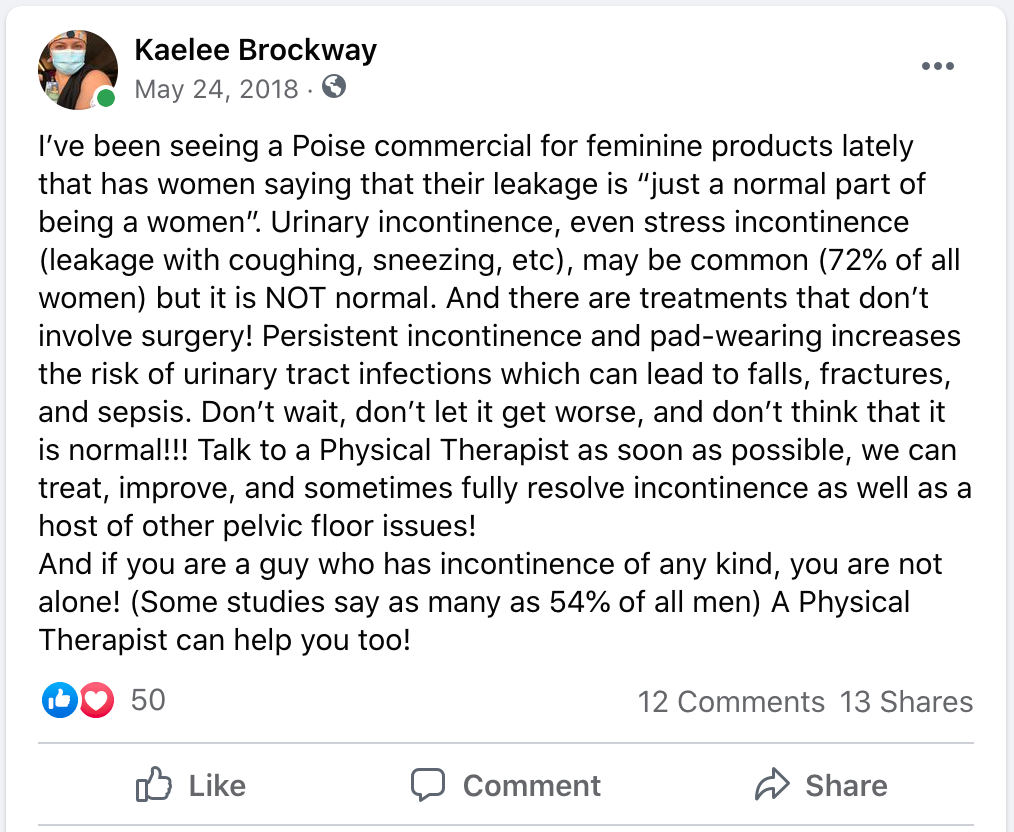View the 13 Shares list
1014x832 pixels.
(906, 702)
